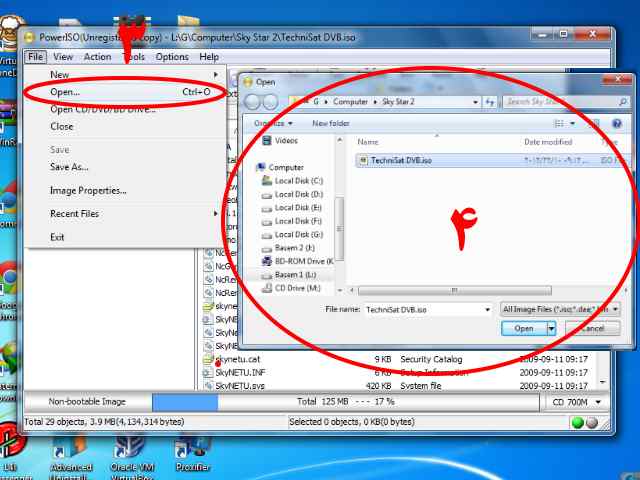Click the back arrow in the Open dialog
Viewport: 640px width, 480px height.
click(253, 102)
